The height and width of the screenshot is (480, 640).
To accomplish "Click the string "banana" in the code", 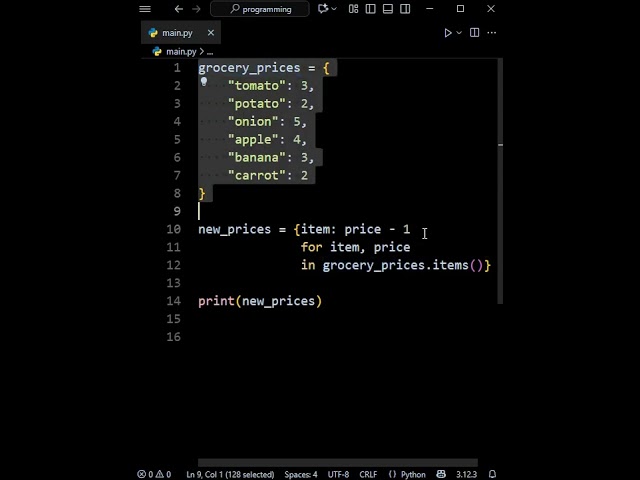I will [257, 158].
